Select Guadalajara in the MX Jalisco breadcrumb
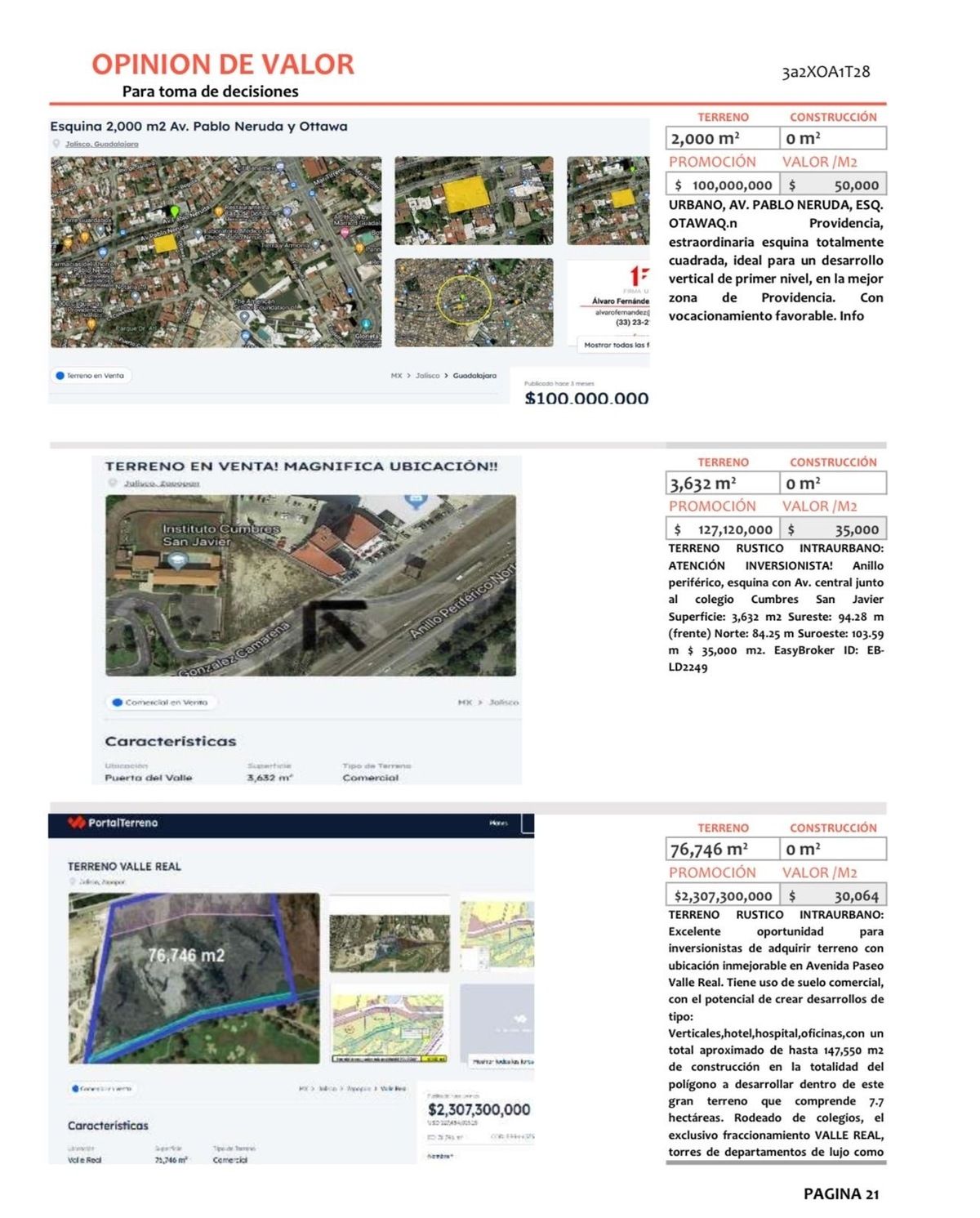Viewport: 980px width, 1218px height. pyautogui.click(x=474, y=376)
